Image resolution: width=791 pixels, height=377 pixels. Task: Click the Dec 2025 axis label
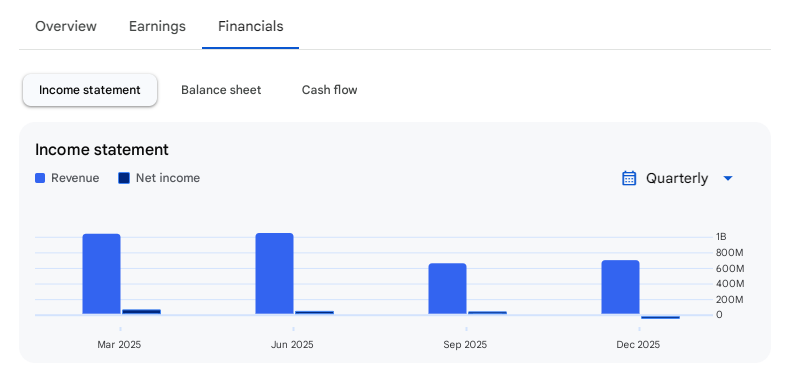point(638,345)
